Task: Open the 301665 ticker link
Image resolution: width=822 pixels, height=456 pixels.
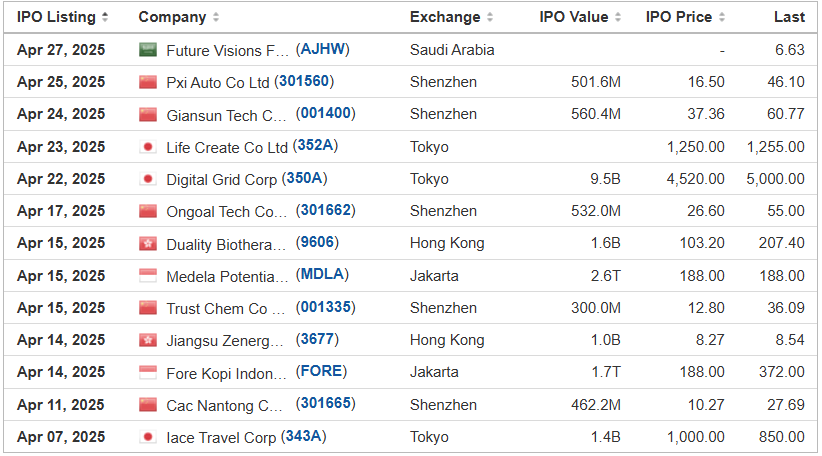Action: coord(326,404)
